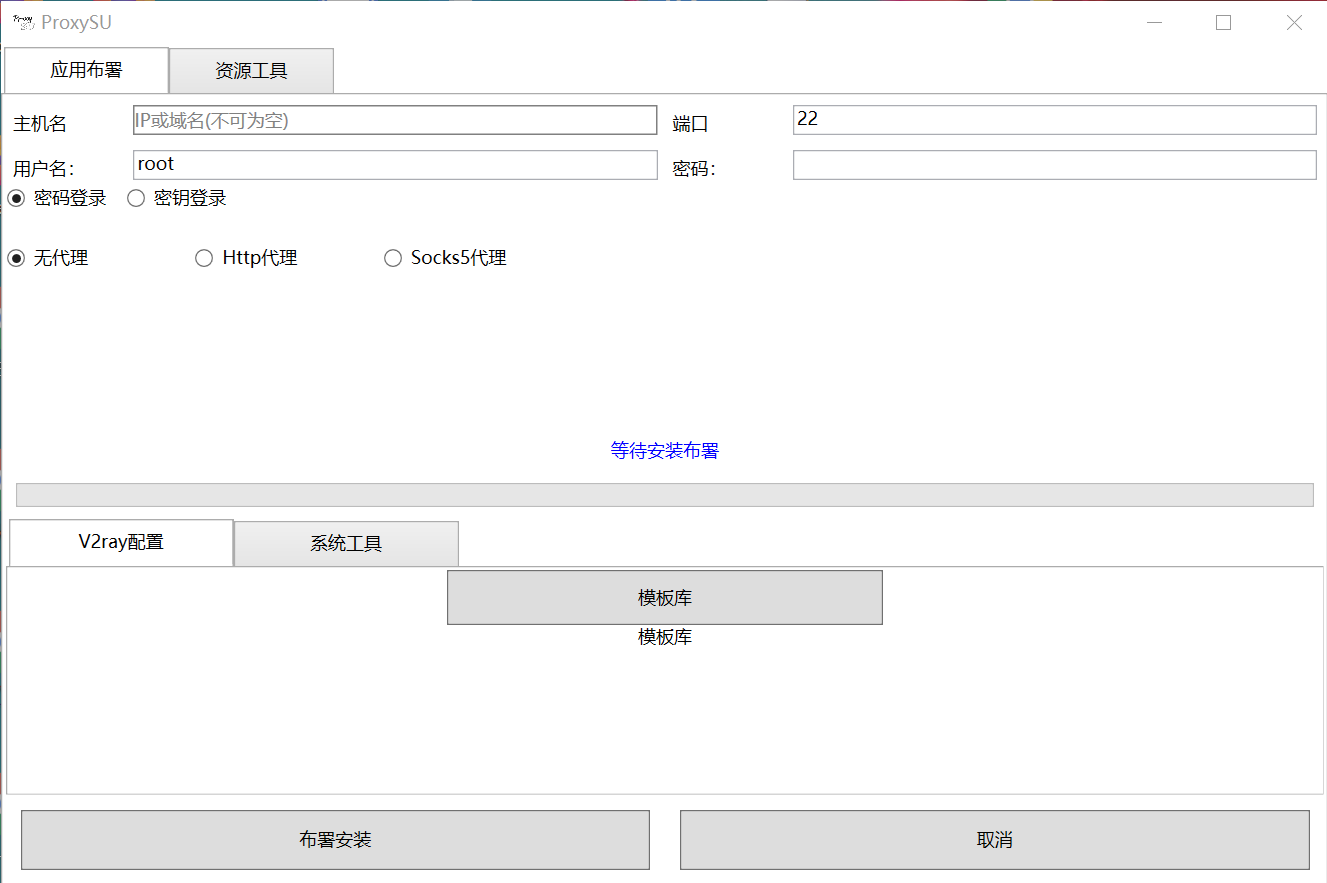
Task: Click the ProxySU app icon in title bar
Action: pyautogui.click(x=23, y=22)
